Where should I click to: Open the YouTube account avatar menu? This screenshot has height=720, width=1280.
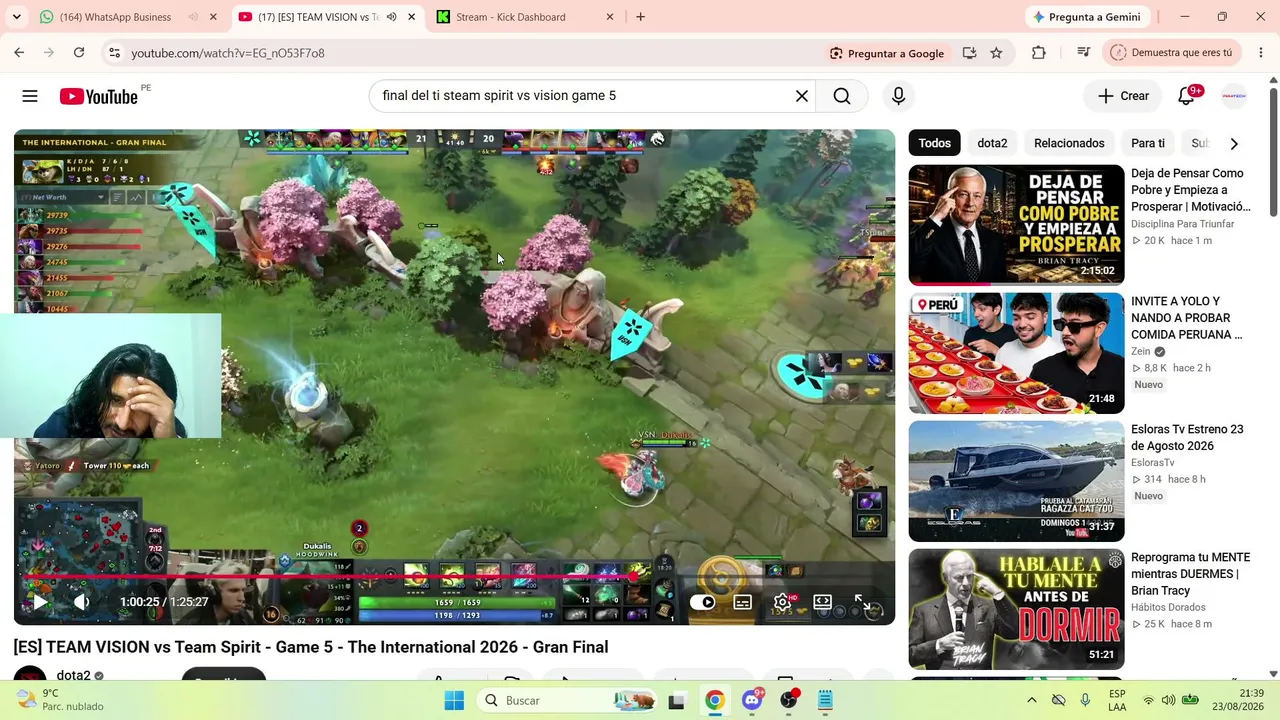(x=1234, y=96)
